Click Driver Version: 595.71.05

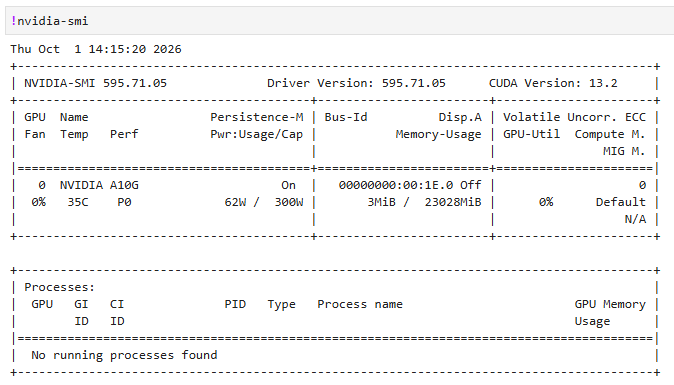(356, 83)
